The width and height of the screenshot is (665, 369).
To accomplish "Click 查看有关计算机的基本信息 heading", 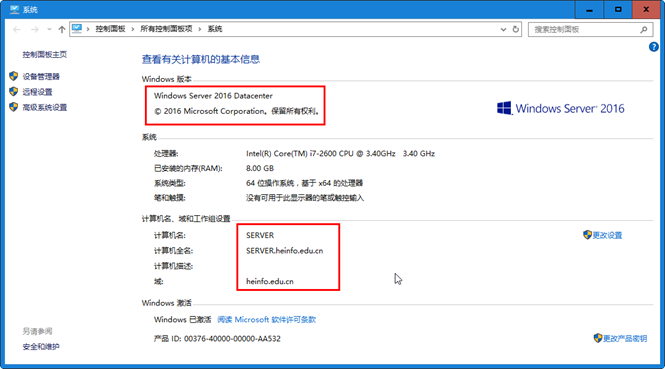I will (x=201, y=59).
